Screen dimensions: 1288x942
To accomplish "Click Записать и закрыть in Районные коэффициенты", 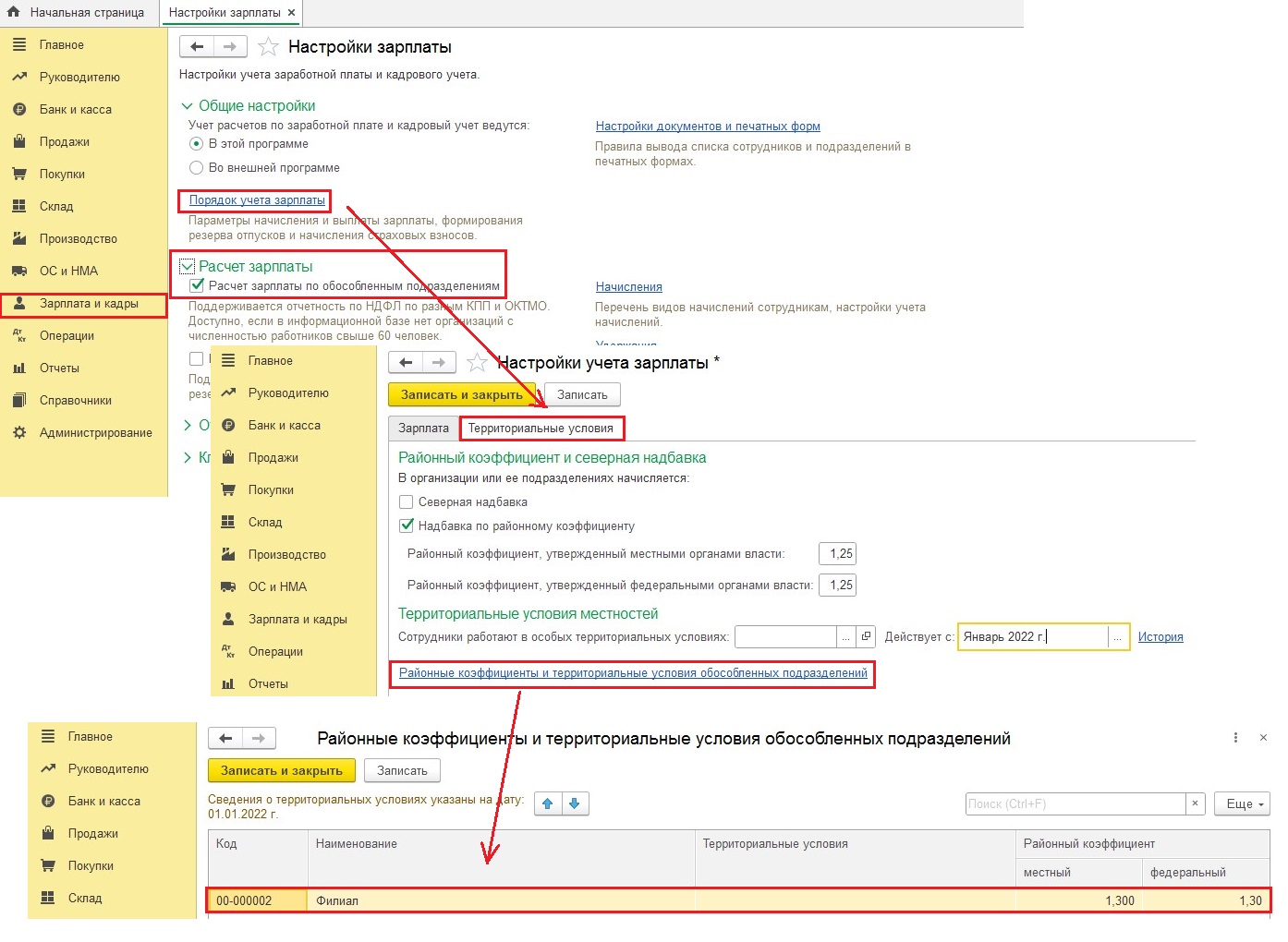I will click(282, 770).
